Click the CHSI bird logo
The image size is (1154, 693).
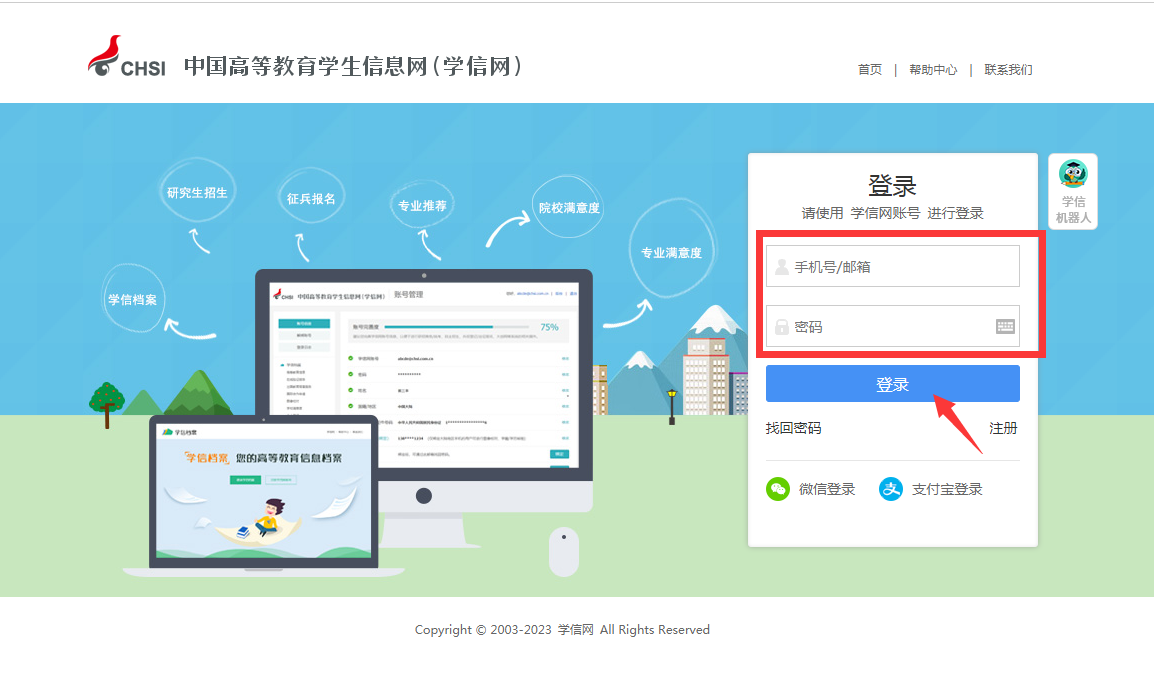point(127,57)
